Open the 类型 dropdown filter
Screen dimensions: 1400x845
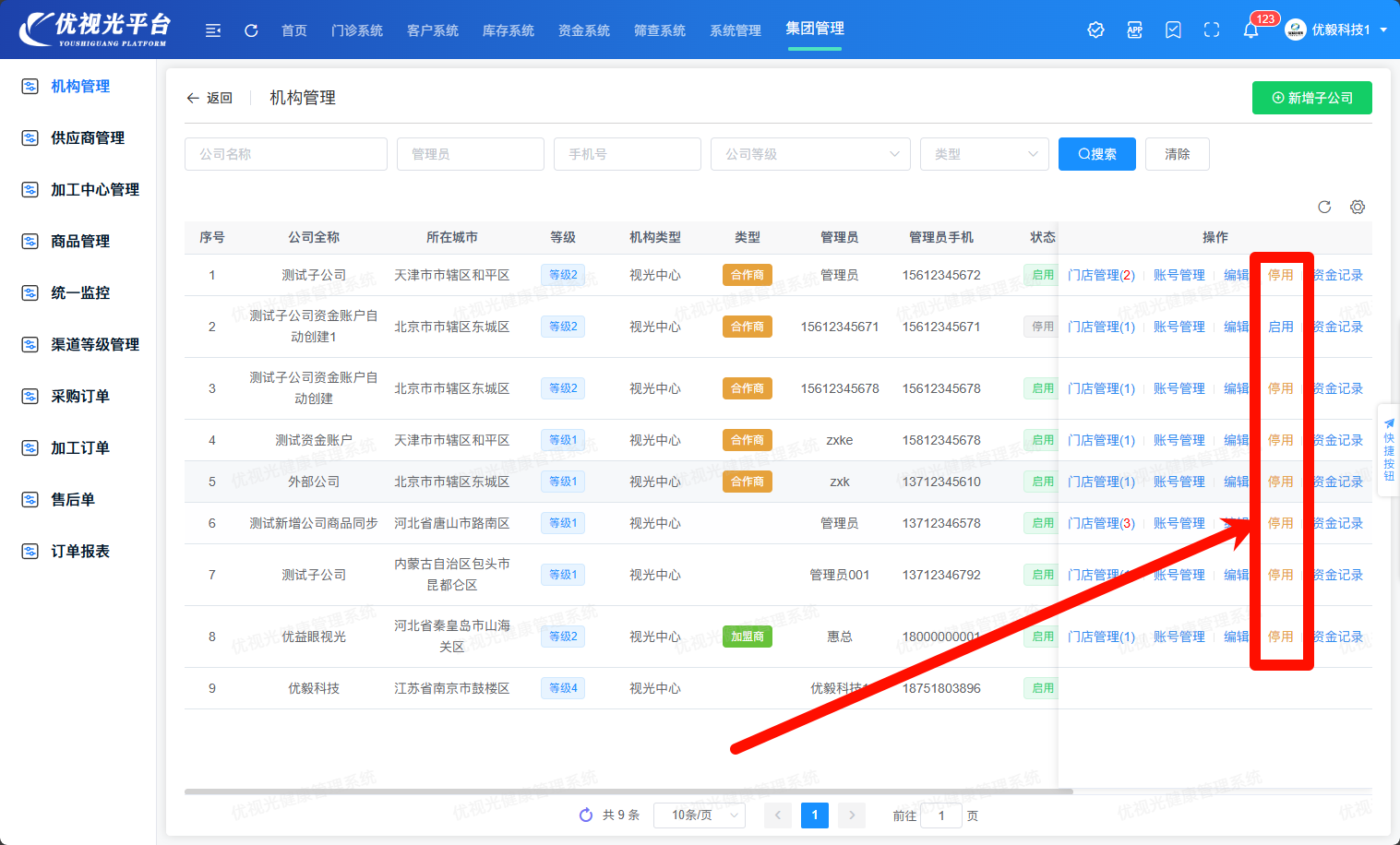click(x=985, y=154)
